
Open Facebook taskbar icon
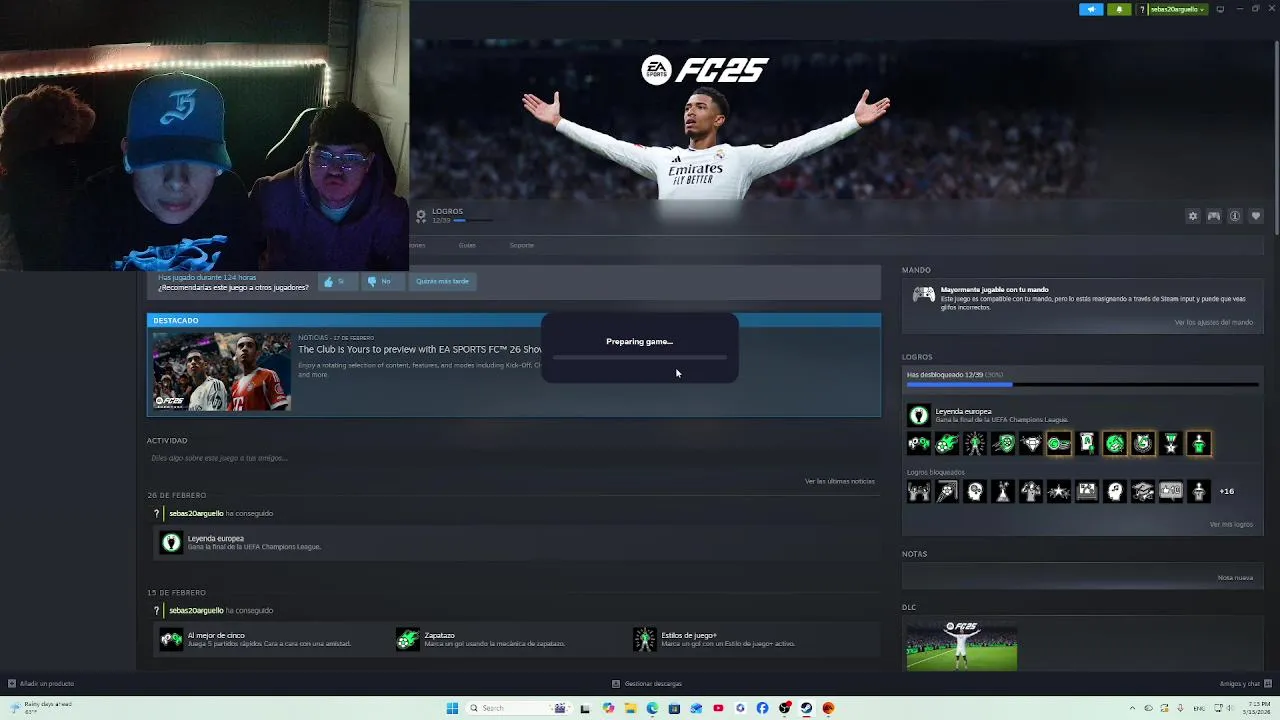tap(762, 708)
